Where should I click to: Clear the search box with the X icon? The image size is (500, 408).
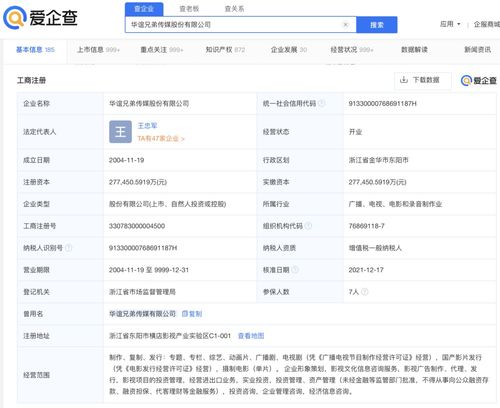[346, 25]
